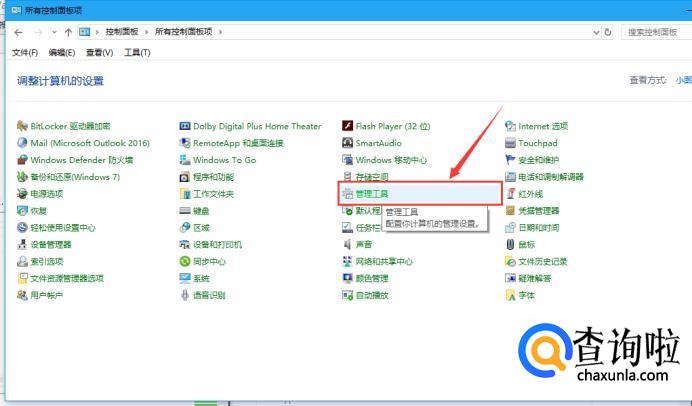Click the 安全和维护 flag icon
Image resolution: width=692 pixels, height=406 pixels.
511,160
